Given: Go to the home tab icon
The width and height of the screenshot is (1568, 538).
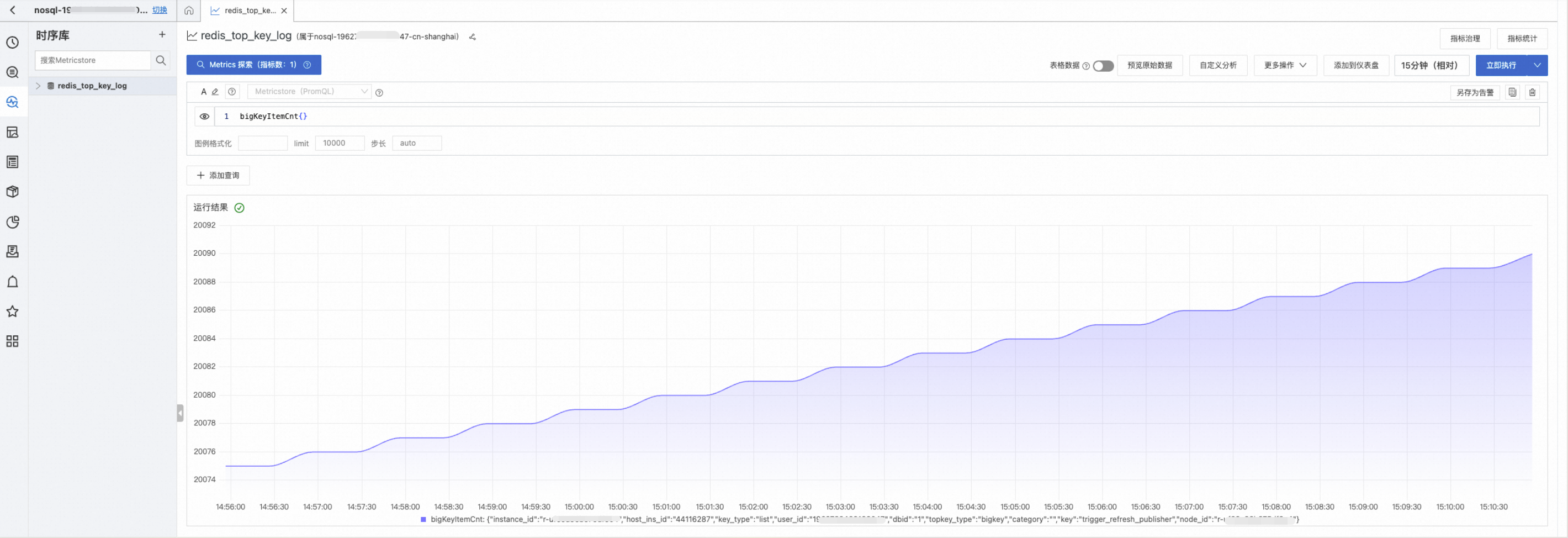Looking at the screenshot, I should tap(189, 10).
